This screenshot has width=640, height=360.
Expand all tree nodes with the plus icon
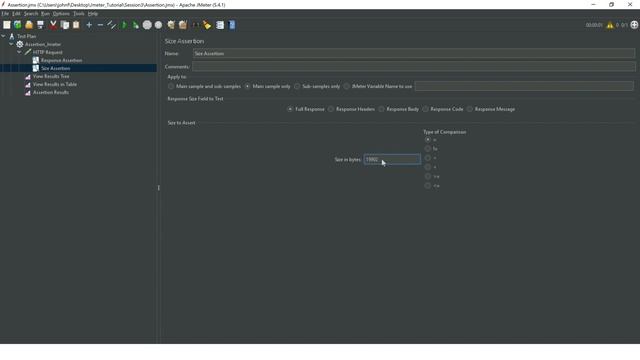point(89,25)
